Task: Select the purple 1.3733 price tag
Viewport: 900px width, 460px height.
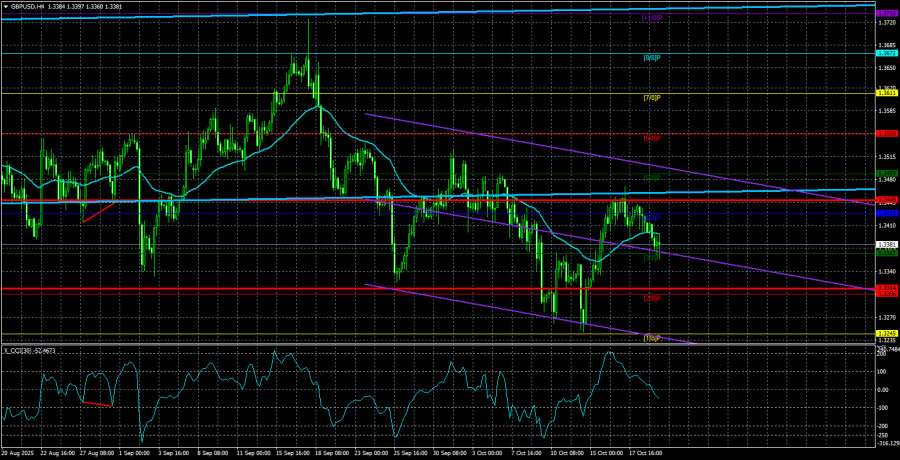Action: [885, 12]
